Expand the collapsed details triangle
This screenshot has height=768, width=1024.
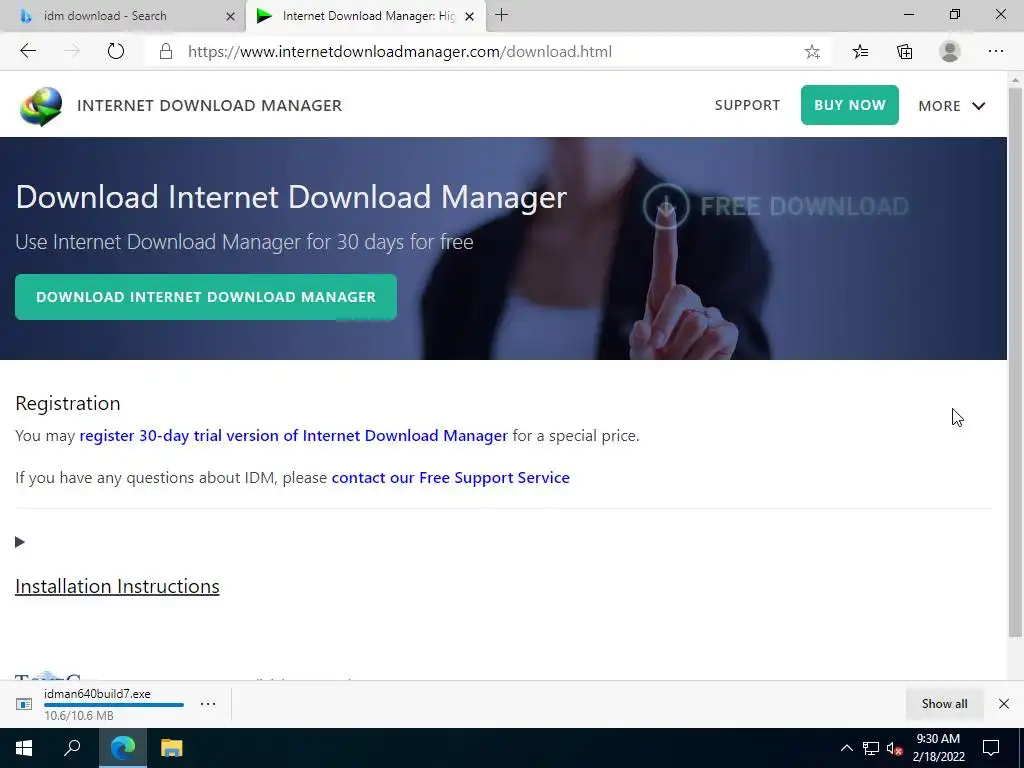(x=20, y=542)
